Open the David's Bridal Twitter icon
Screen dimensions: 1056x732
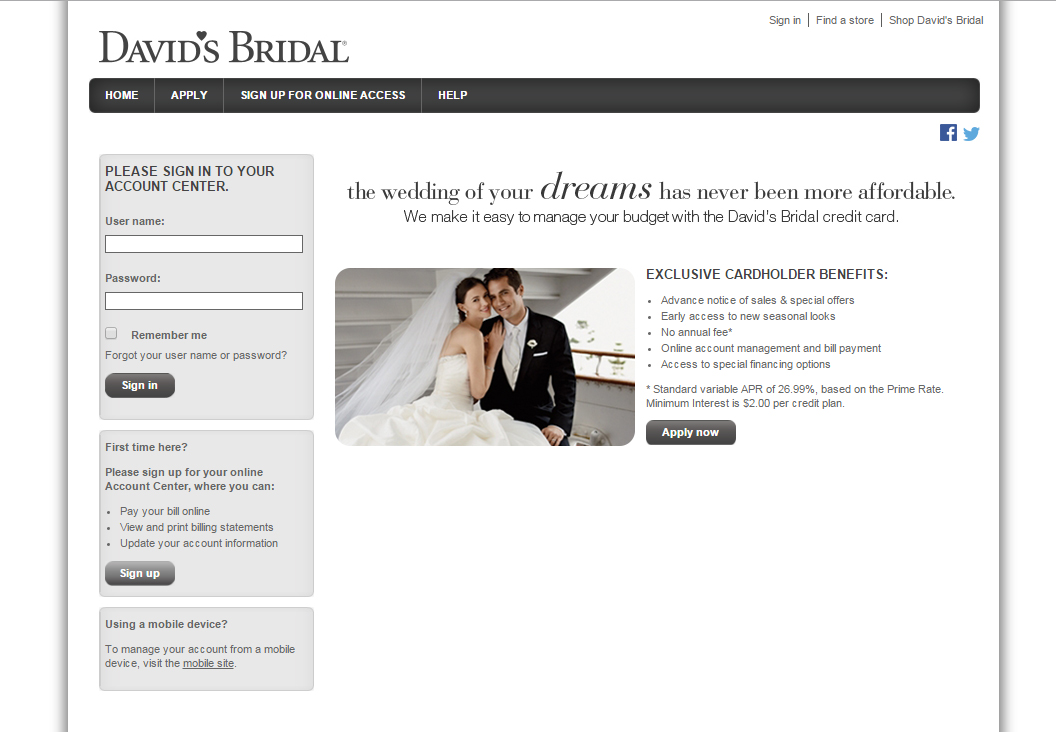click(971, 133)
